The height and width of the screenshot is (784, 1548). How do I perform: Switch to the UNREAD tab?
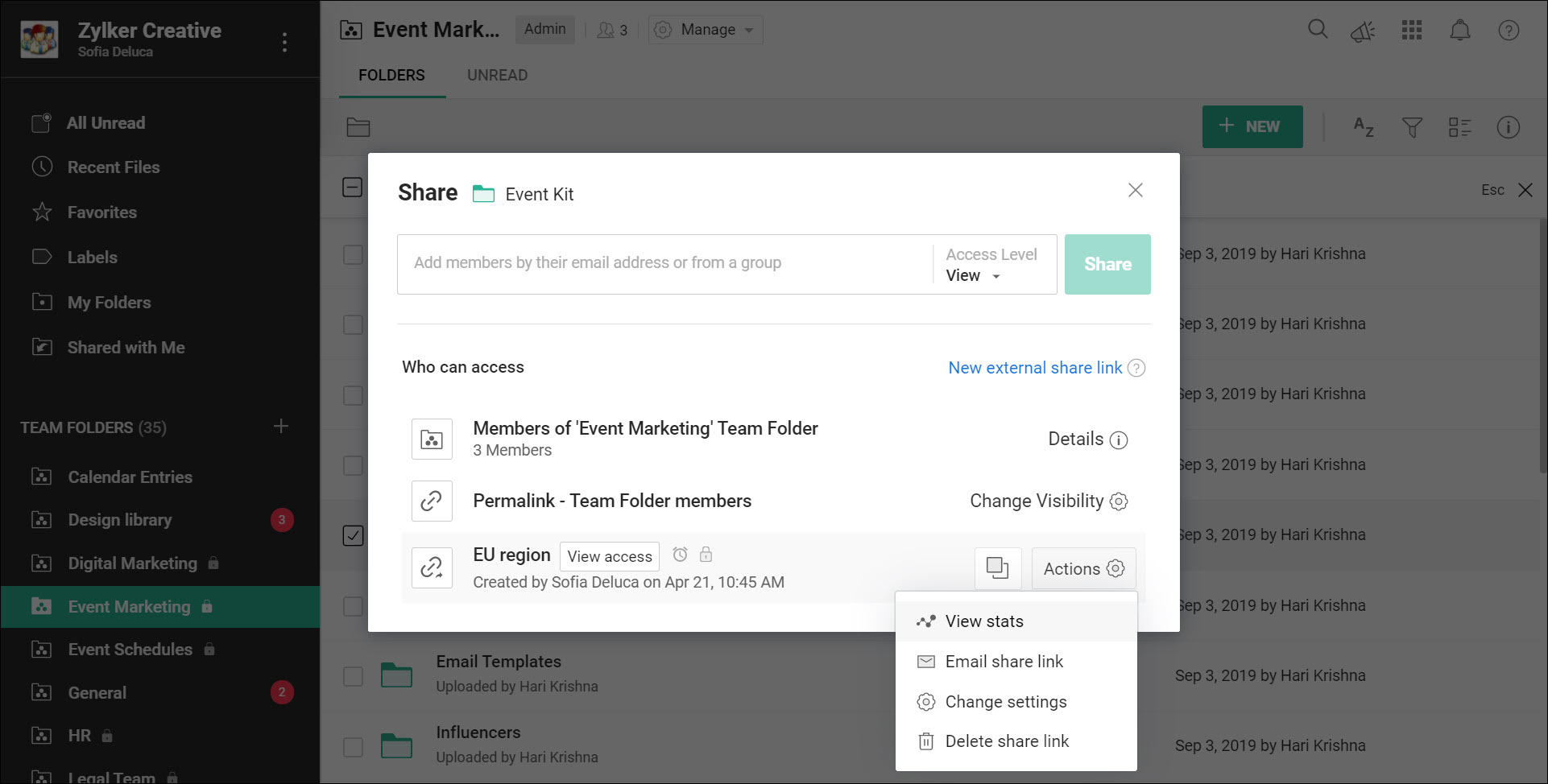click(x=497, y=75)
